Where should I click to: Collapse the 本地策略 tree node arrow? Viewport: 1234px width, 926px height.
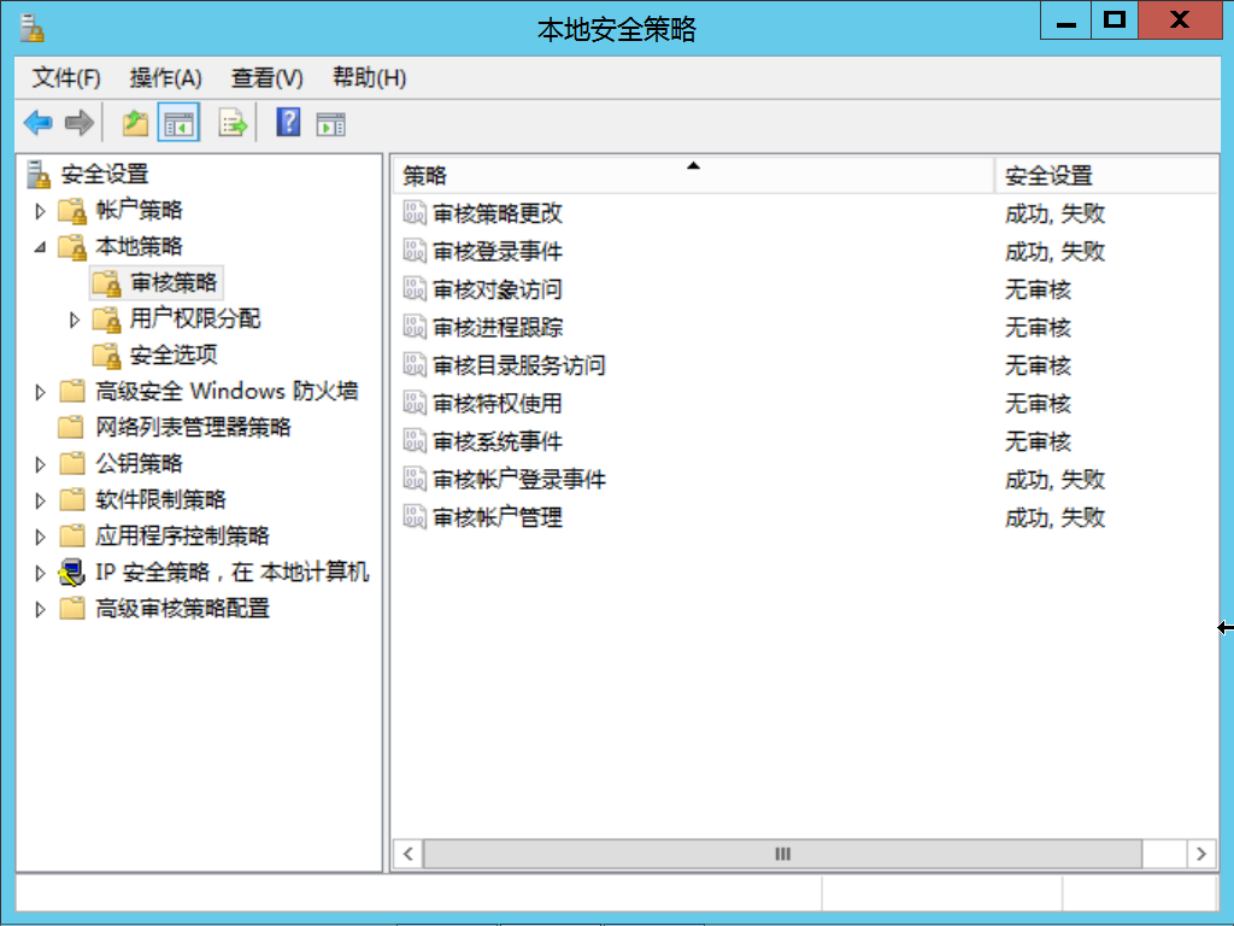click(x=40, y=247)
